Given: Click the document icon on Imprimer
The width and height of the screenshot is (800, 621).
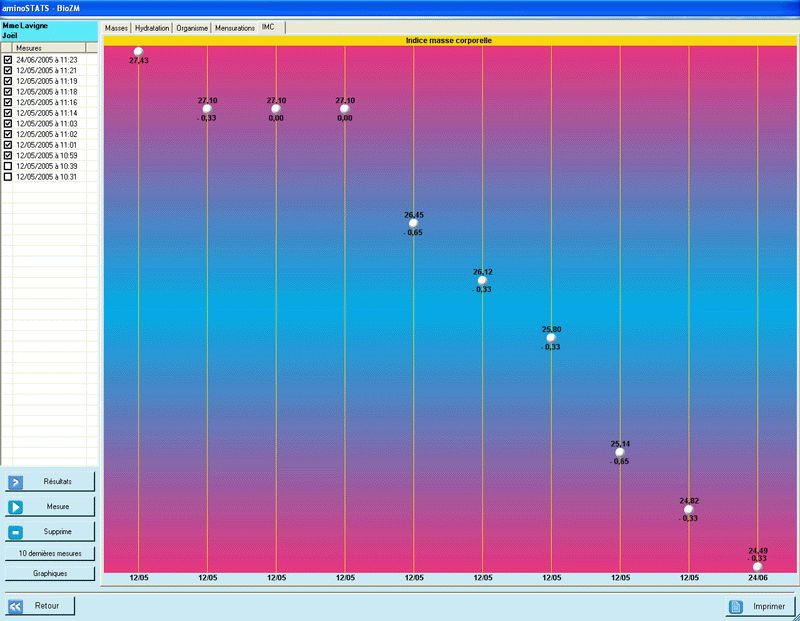Looking at the screenshot, I should 736,606.
